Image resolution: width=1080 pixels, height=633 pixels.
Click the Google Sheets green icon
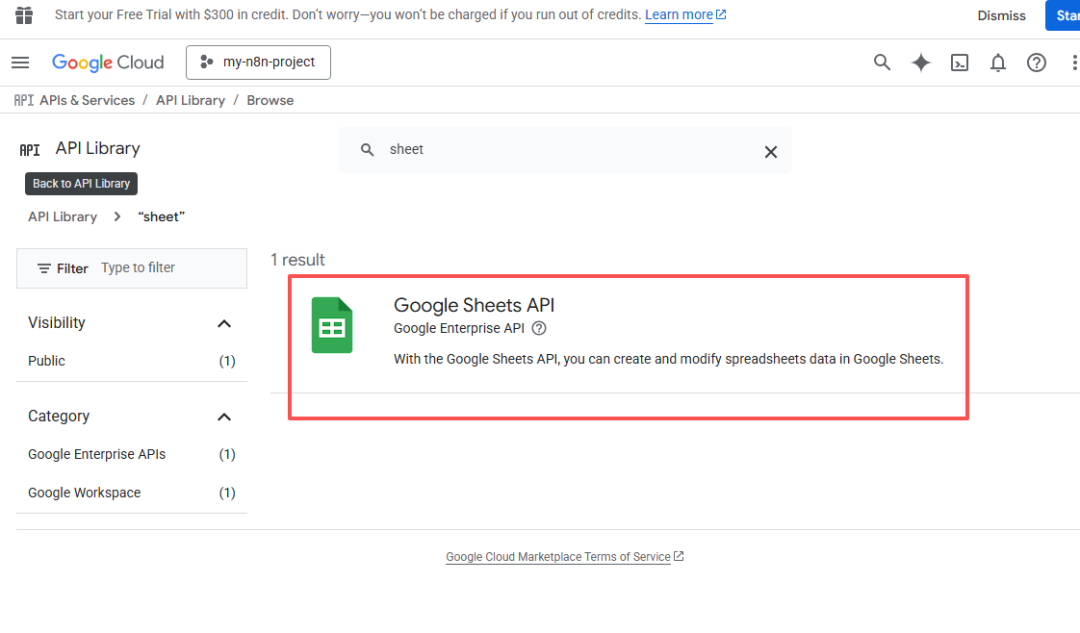(x=332, y=326)
